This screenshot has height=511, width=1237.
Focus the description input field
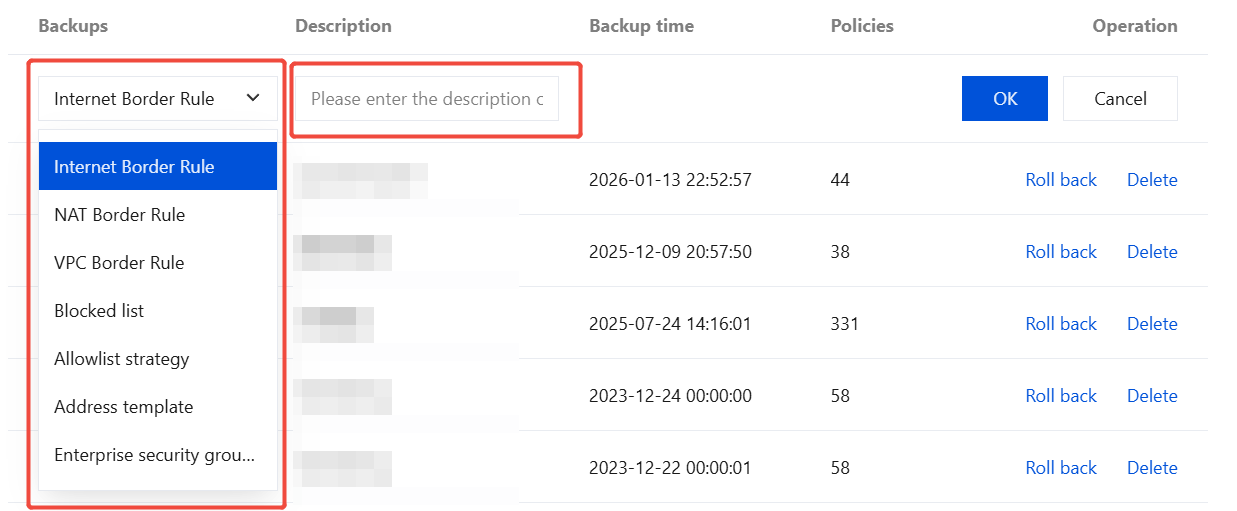click(x=426, y=99)
